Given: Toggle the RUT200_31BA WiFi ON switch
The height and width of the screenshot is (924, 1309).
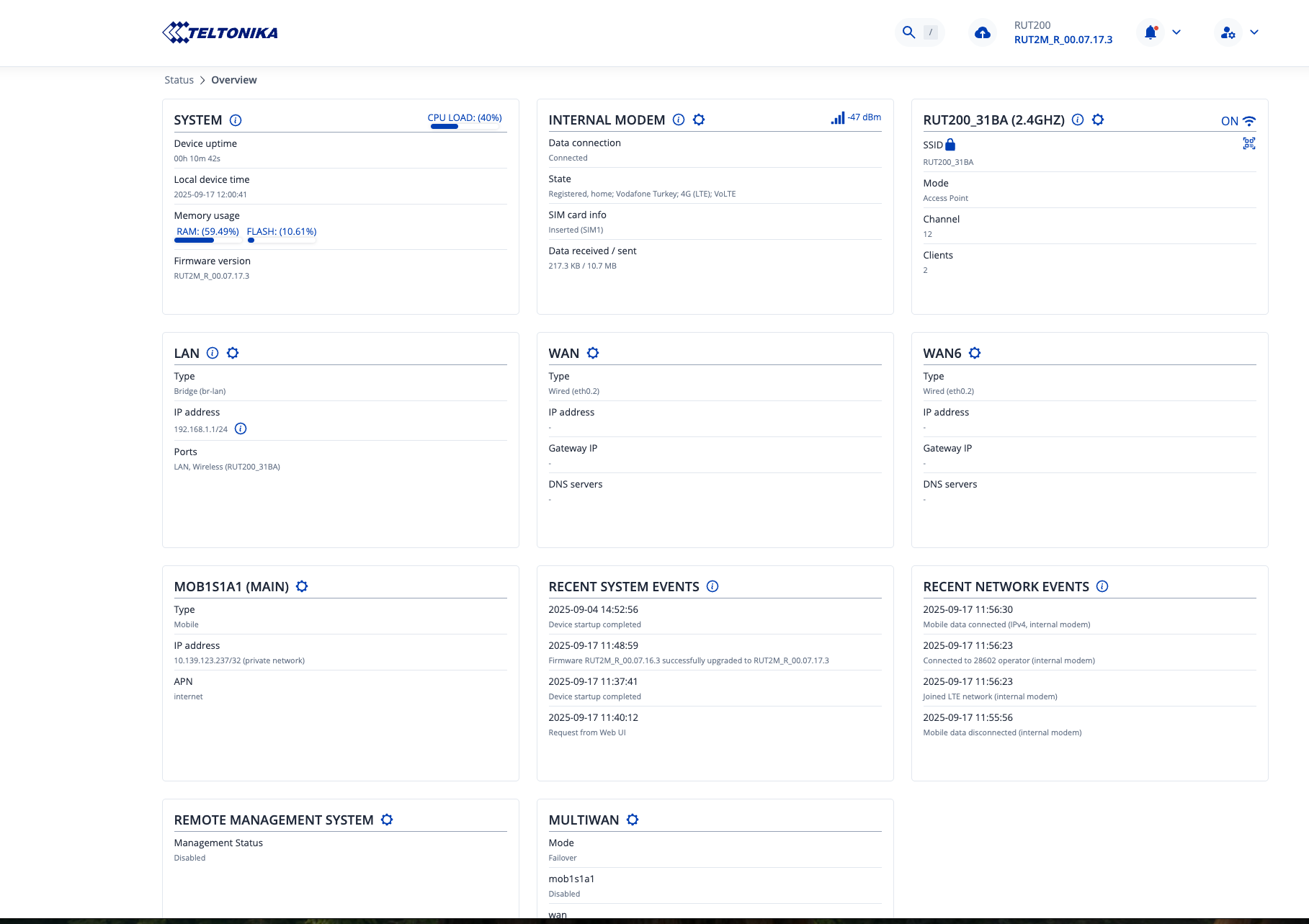Looking at the screenshot, I should pyautogui.click(x=1238, y=121).
